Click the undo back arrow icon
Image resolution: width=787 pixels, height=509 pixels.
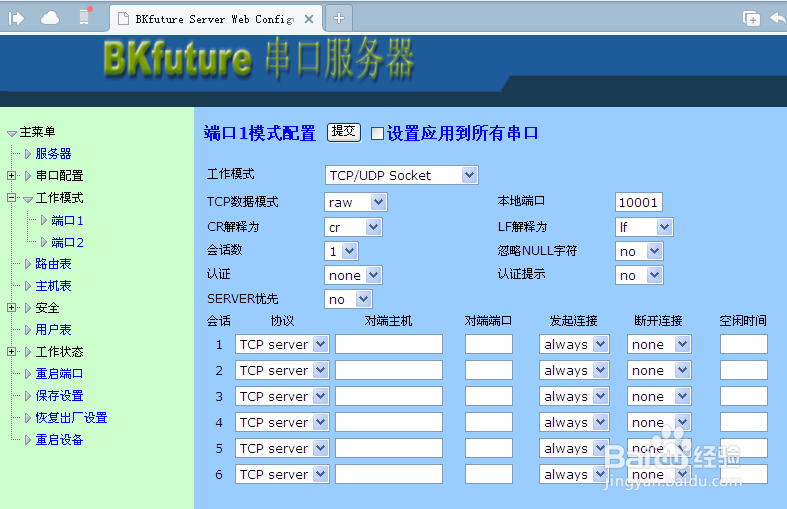(x=778, y=19)
